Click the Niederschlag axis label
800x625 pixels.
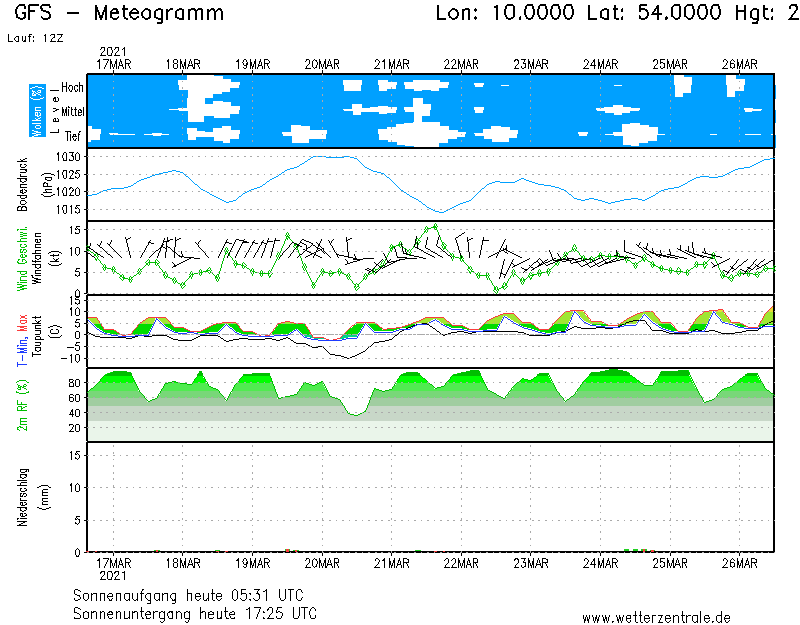point(23,497)
